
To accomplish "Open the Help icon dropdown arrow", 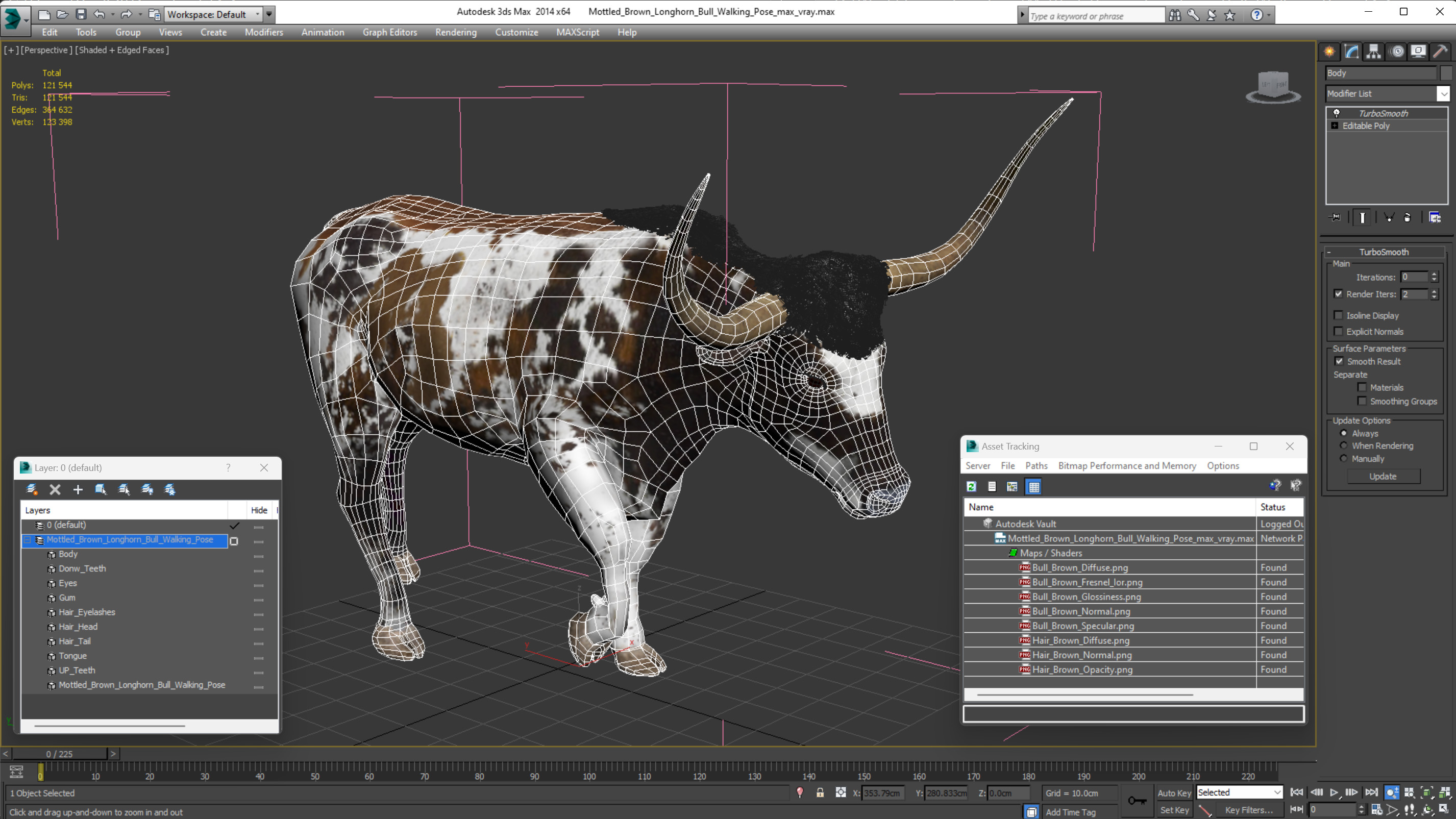I will pyautogui.click(x=1269, y=15).
